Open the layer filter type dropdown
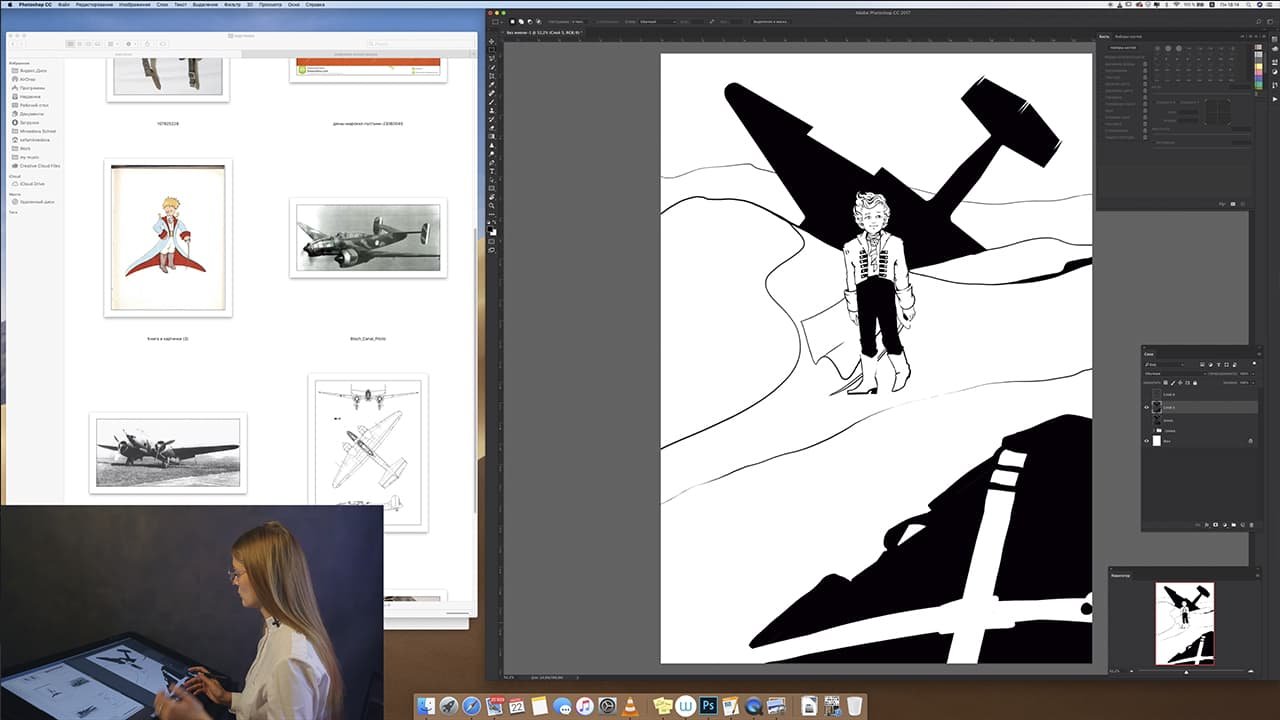Image resolution: width=1280 pixels, height=720 pixels. click(x=1163, y=363)
